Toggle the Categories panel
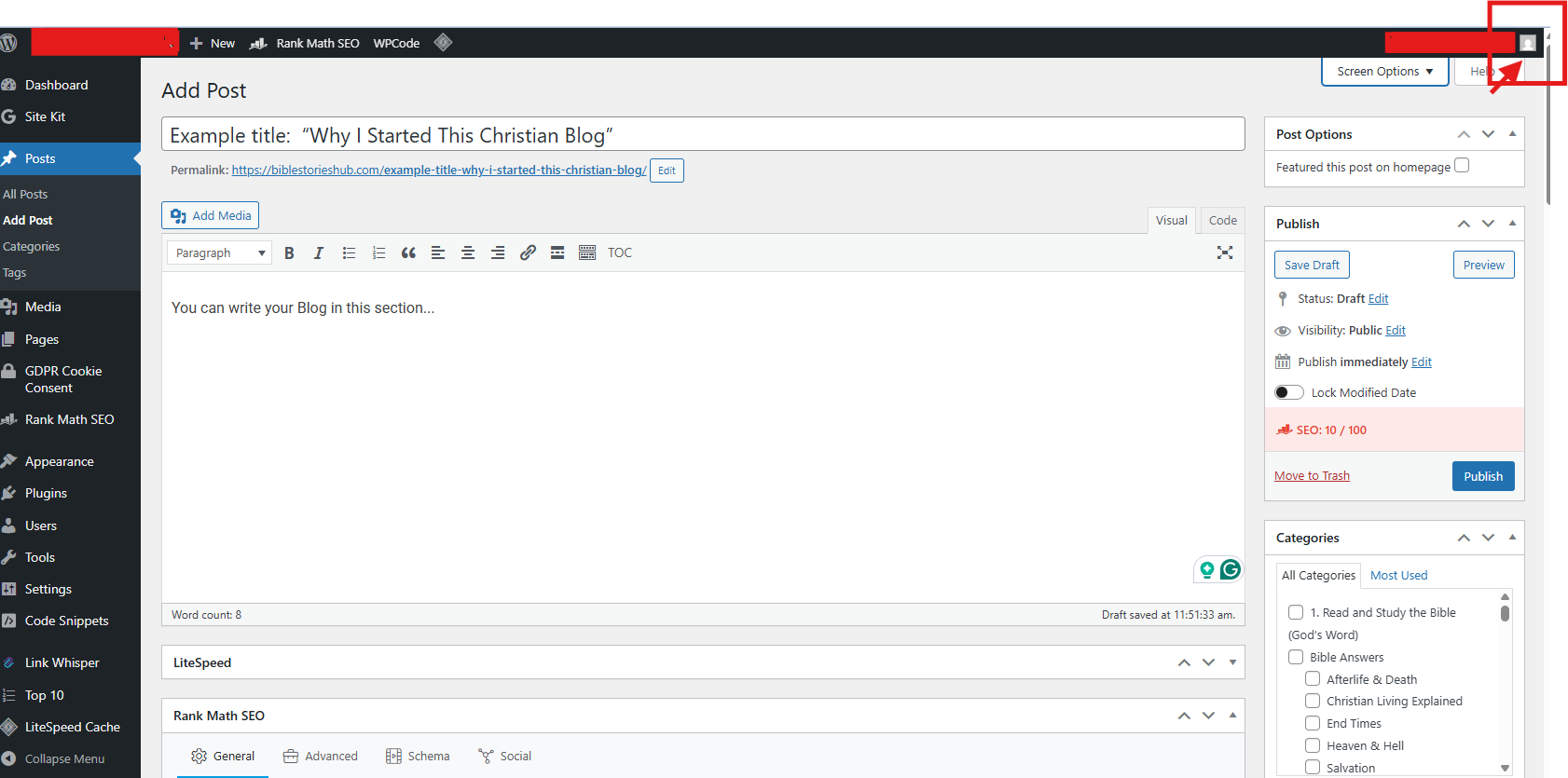Viewport: 1568px width, 778px height. click(1512, 538)
